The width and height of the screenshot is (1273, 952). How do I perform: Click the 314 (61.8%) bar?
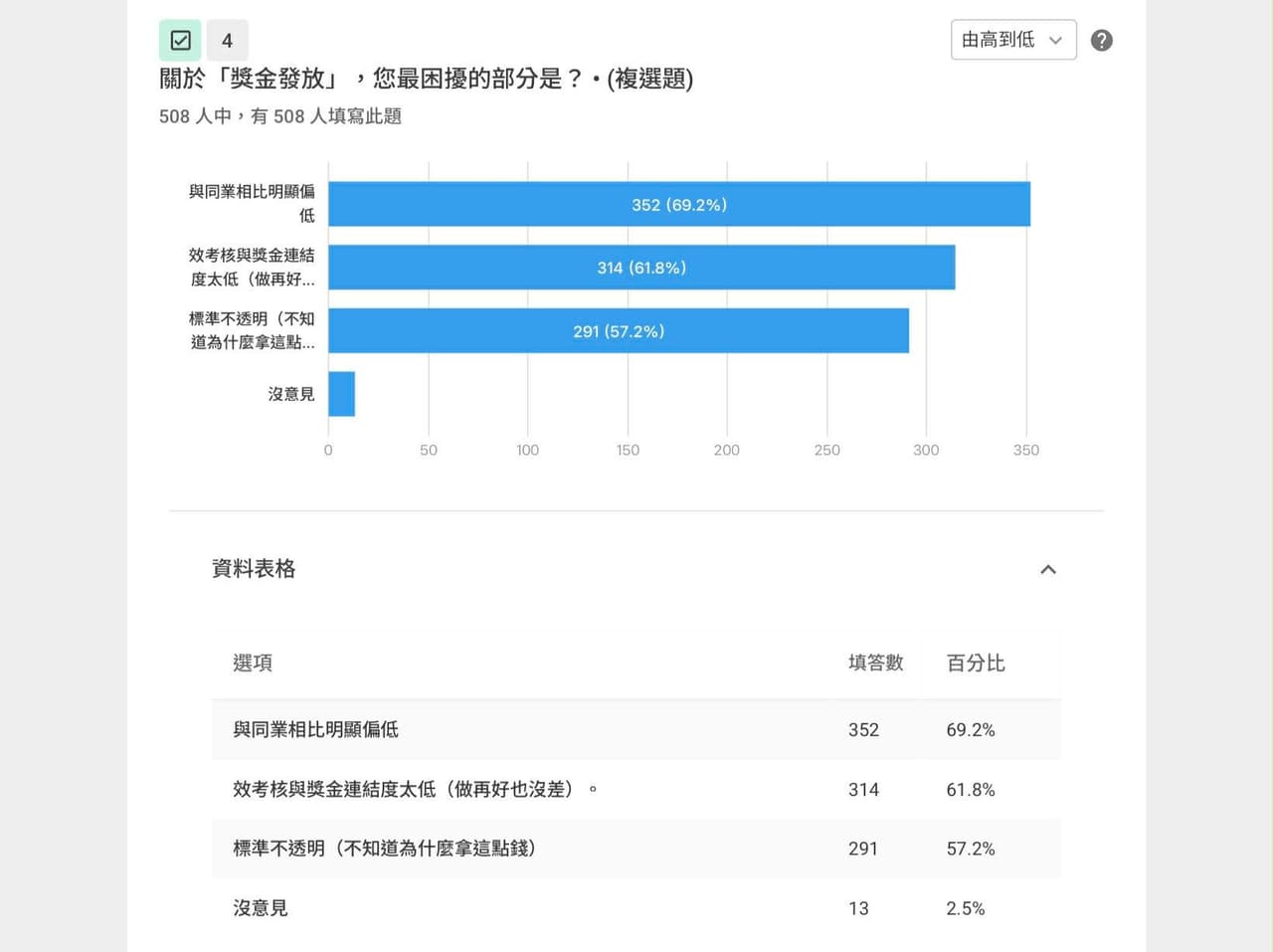click(641, 268)
